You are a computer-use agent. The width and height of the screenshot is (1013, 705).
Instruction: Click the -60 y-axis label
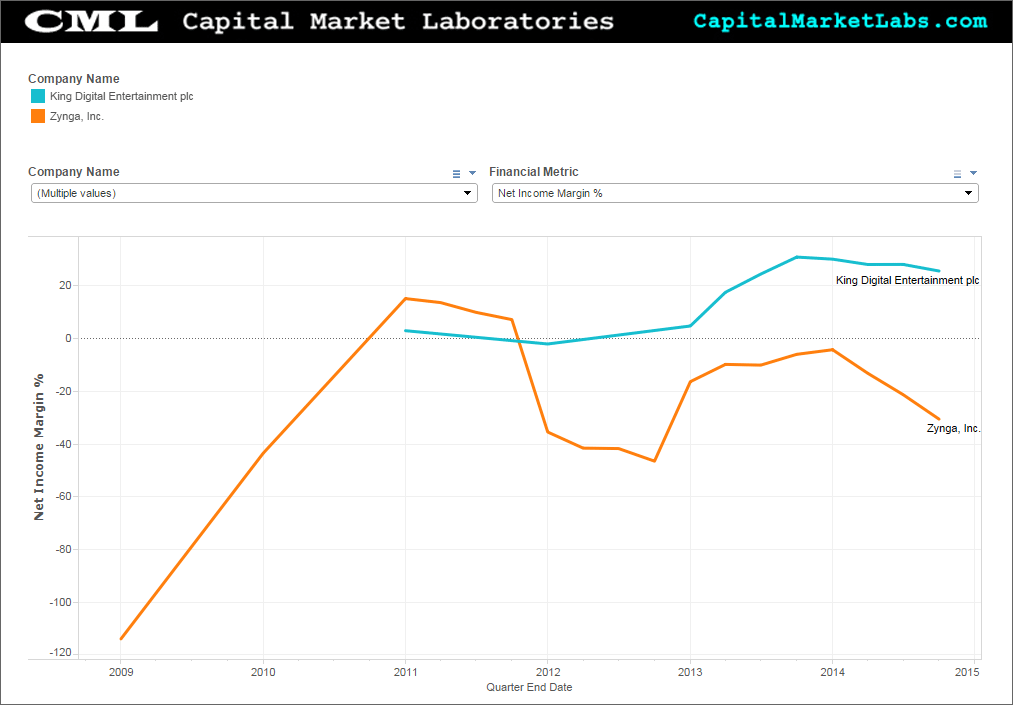[x=63, y=497]
